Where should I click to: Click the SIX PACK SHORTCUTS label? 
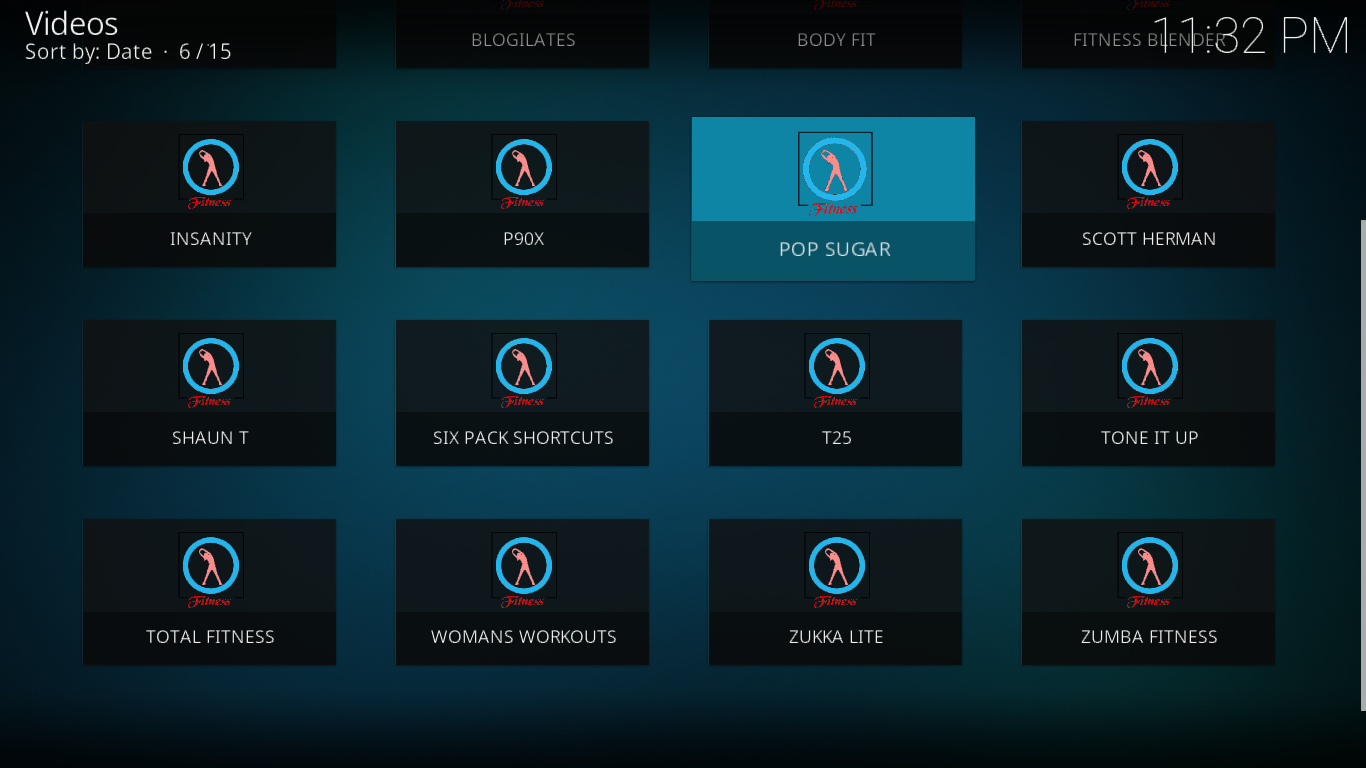pos(523,438)
